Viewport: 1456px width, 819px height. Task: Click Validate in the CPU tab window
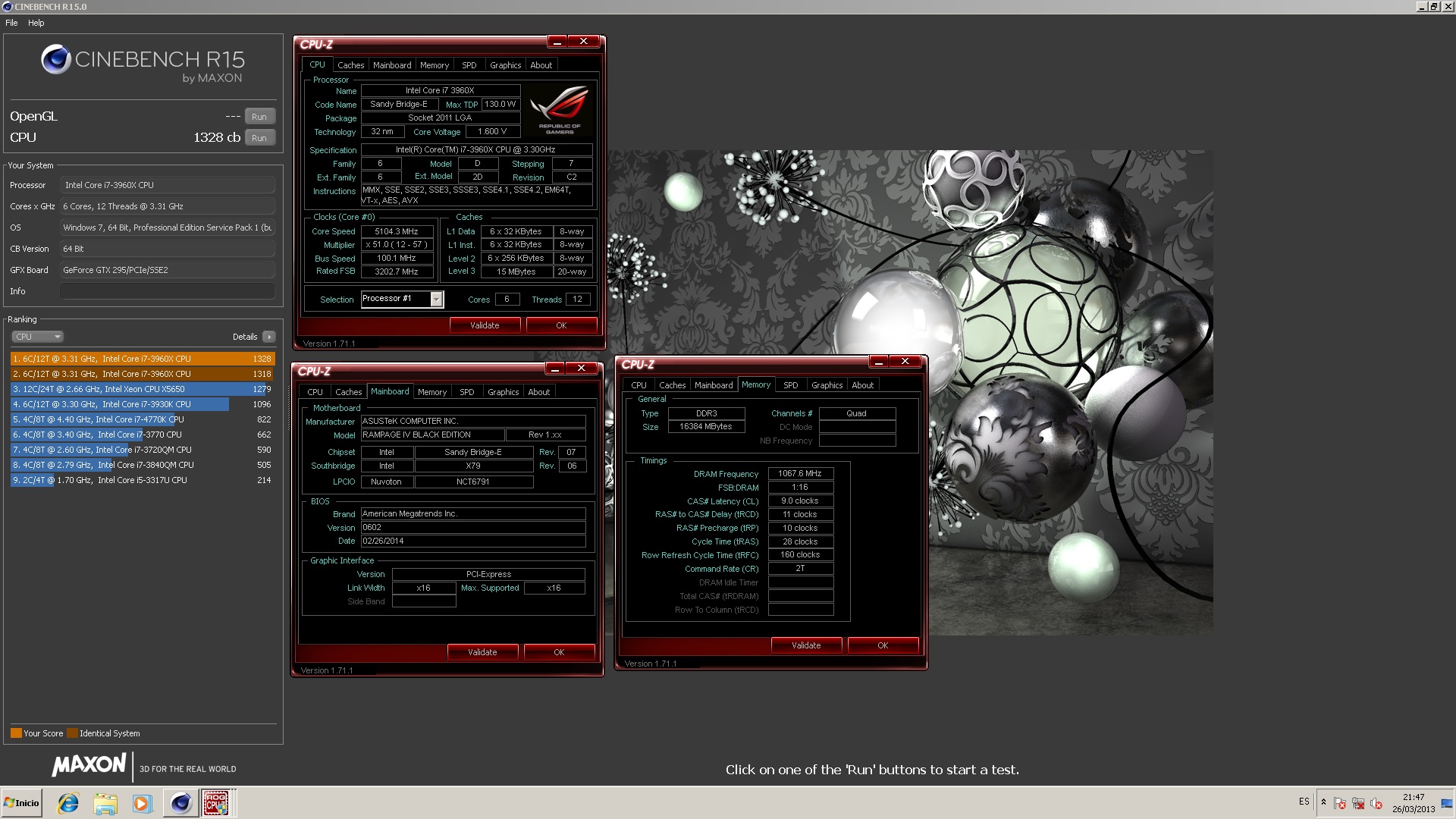click(485, 325)
